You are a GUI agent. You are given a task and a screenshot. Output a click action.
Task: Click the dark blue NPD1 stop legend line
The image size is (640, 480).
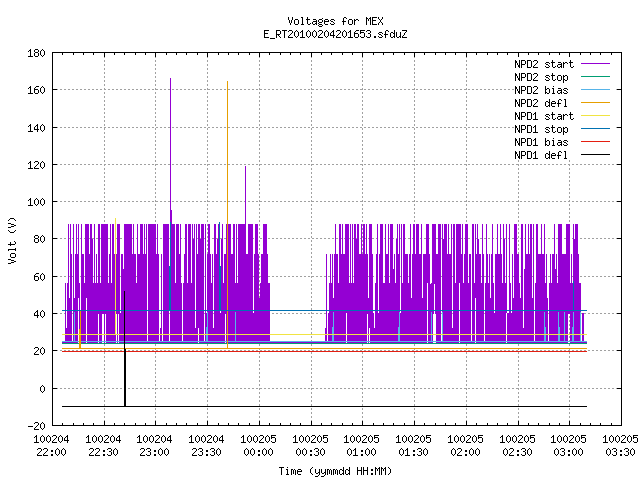click(x=595, y=129)
